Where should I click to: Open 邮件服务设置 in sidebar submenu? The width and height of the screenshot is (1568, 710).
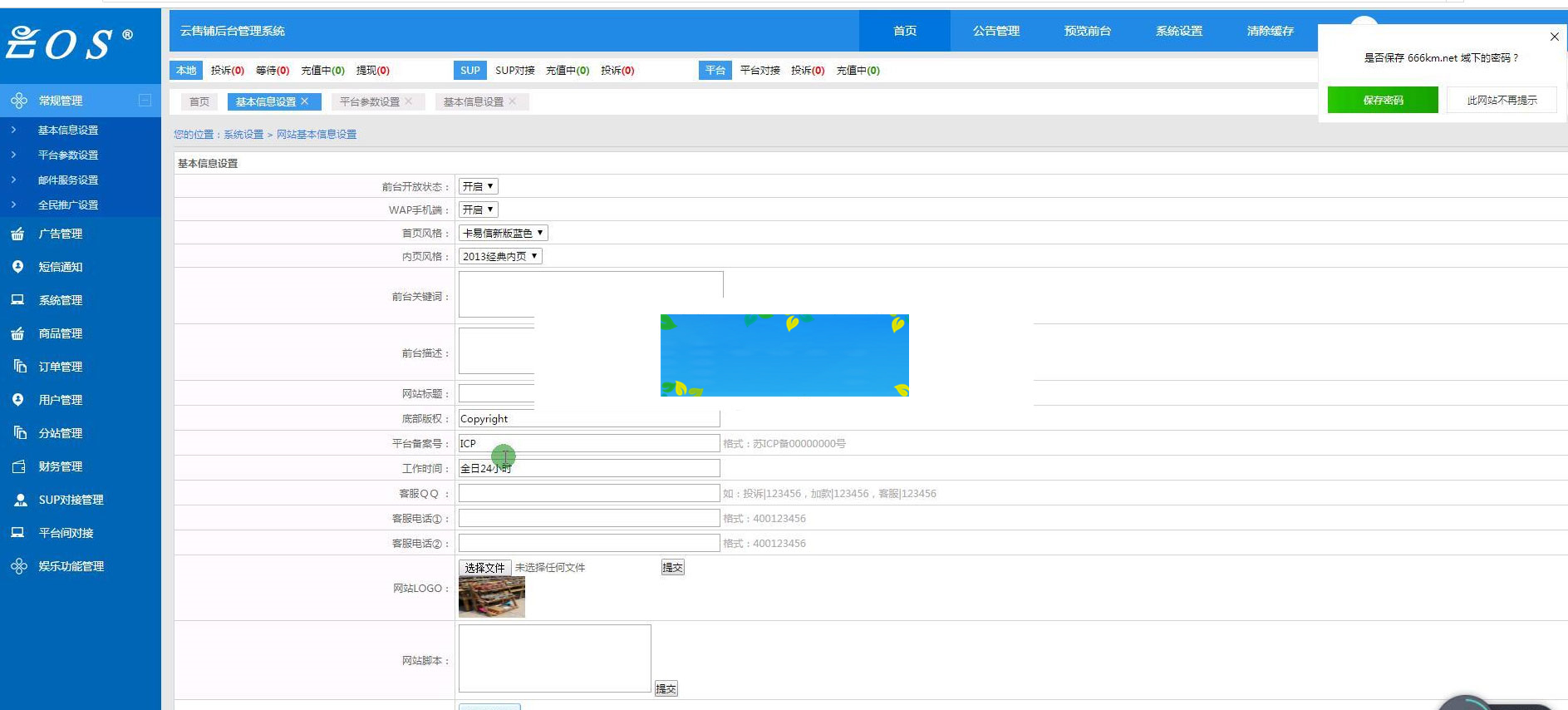pos(68,180)
